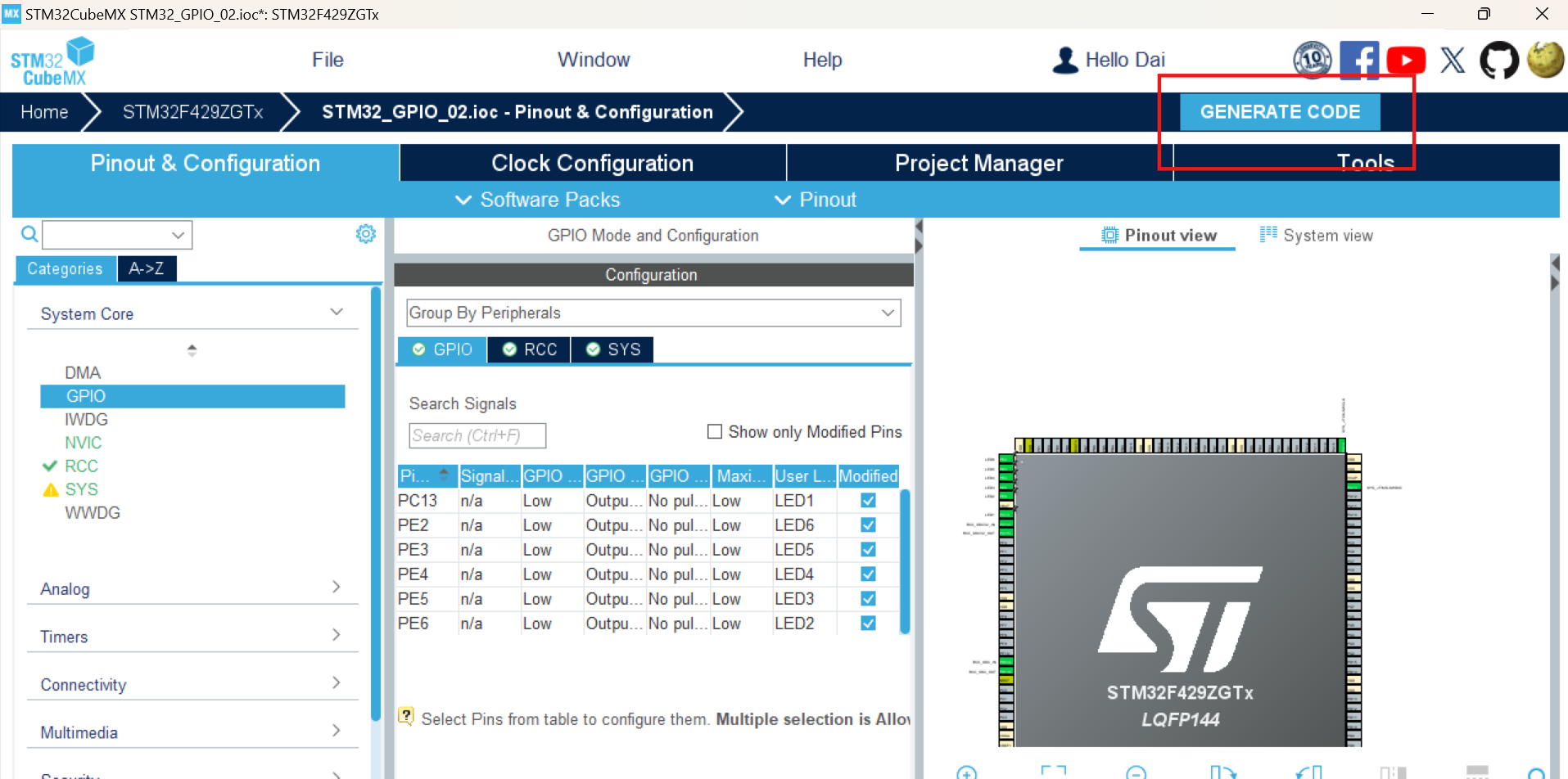Open the Window menu
The height and width of the screenshot is (779, 1568).
pyautogui.click(x=594, y=60)
